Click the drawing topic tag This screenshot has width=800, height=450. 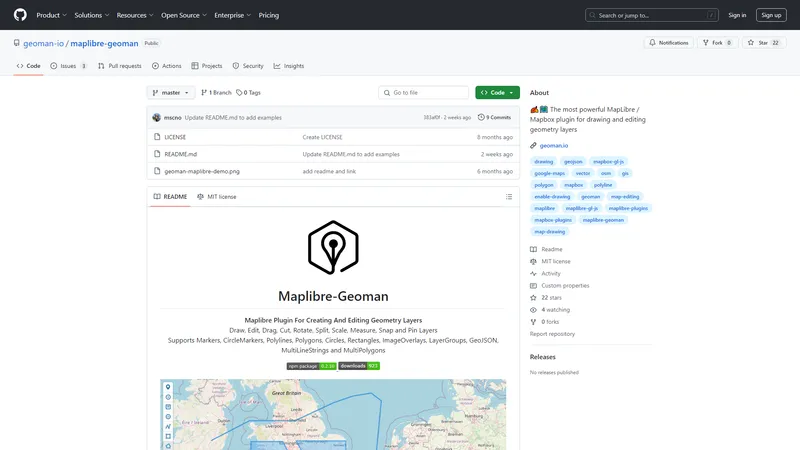543,162
